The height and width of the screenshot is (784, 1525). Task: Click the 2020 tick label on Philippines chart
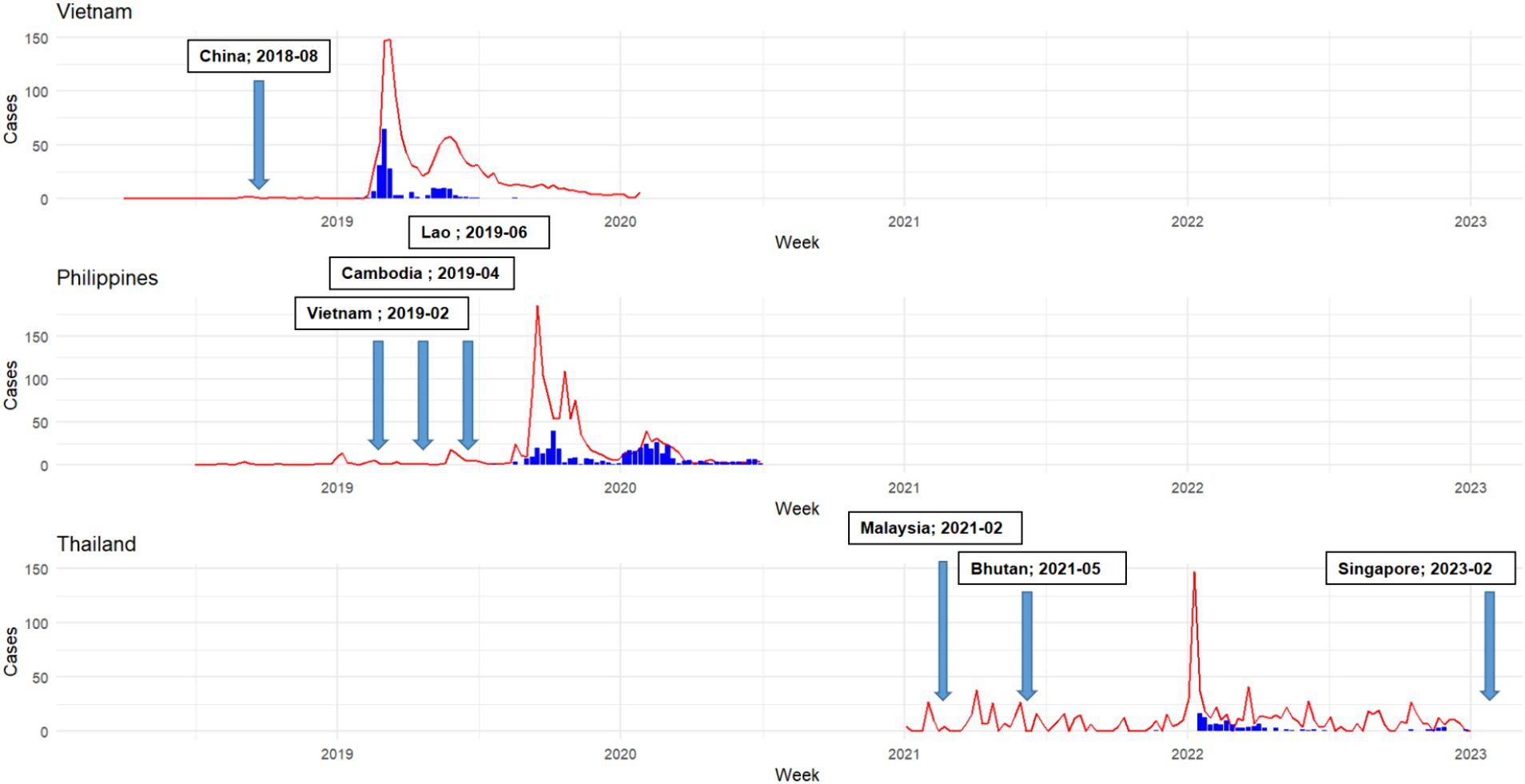620,488
